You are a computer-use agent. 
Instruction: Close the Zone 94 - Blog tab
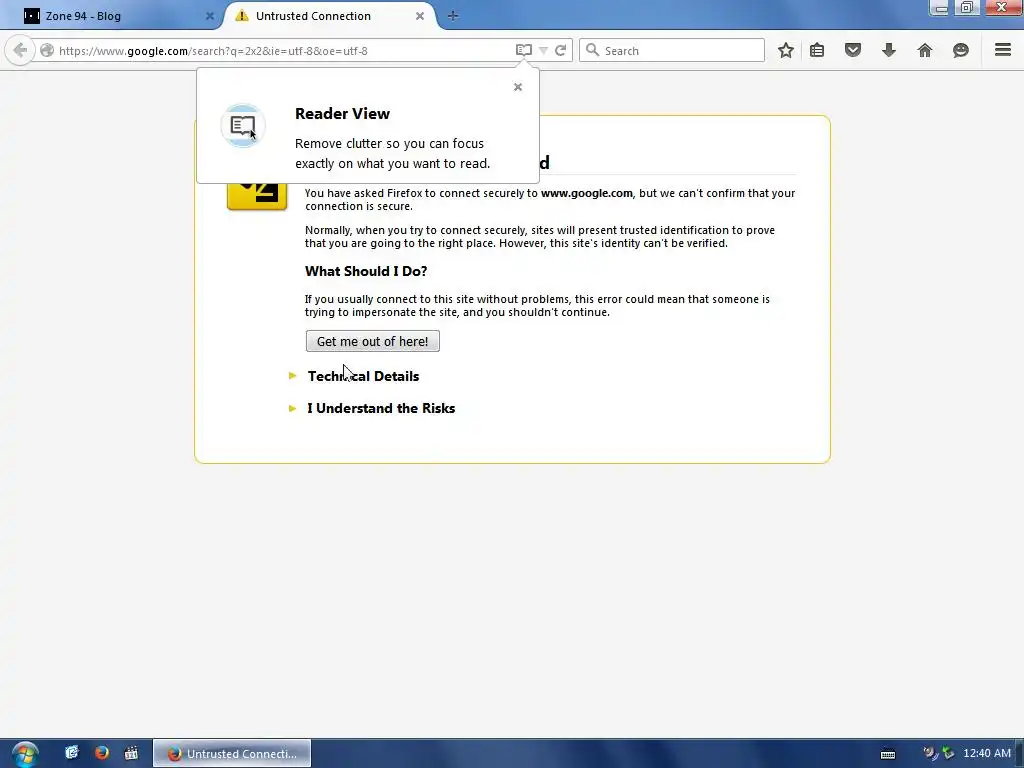pos(210,16)
